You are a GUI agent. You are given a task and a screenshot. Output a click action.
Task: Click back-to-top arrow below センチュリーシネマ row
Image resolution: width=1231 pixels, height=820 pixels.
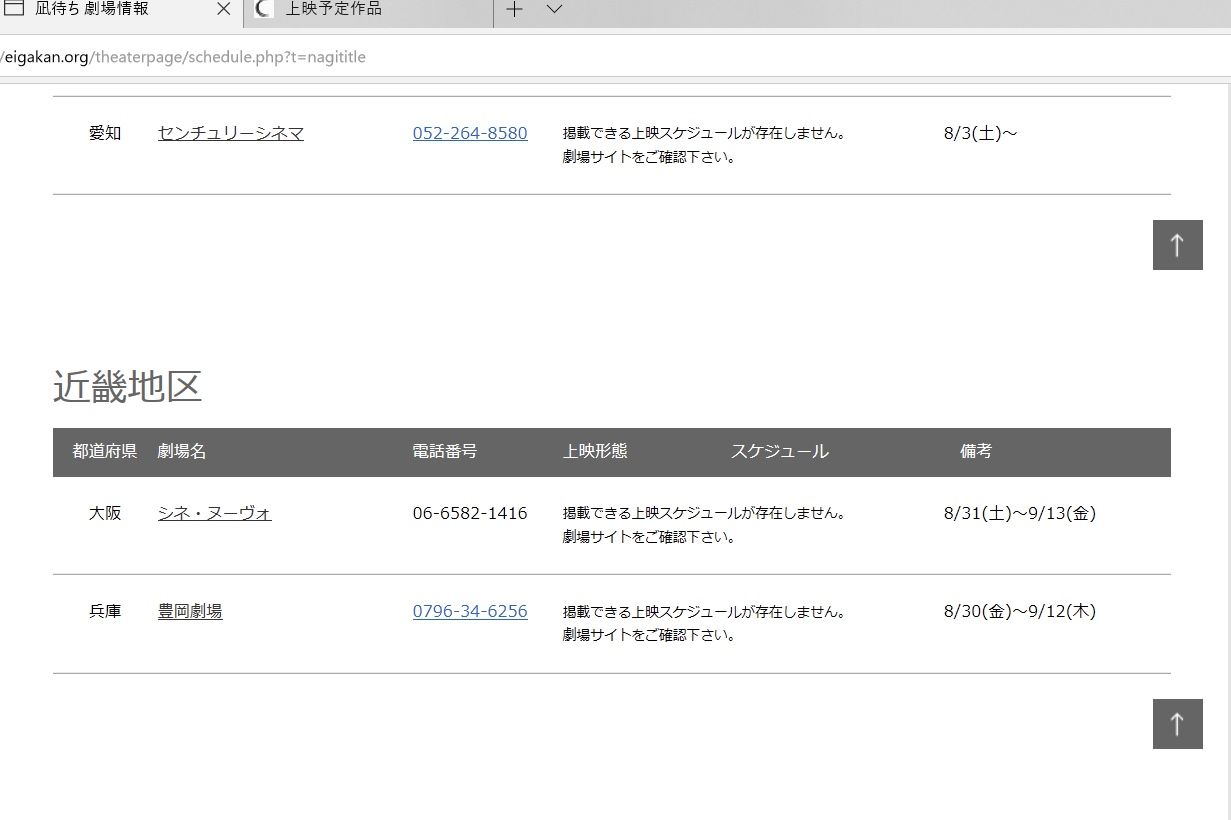(1177, 245)
